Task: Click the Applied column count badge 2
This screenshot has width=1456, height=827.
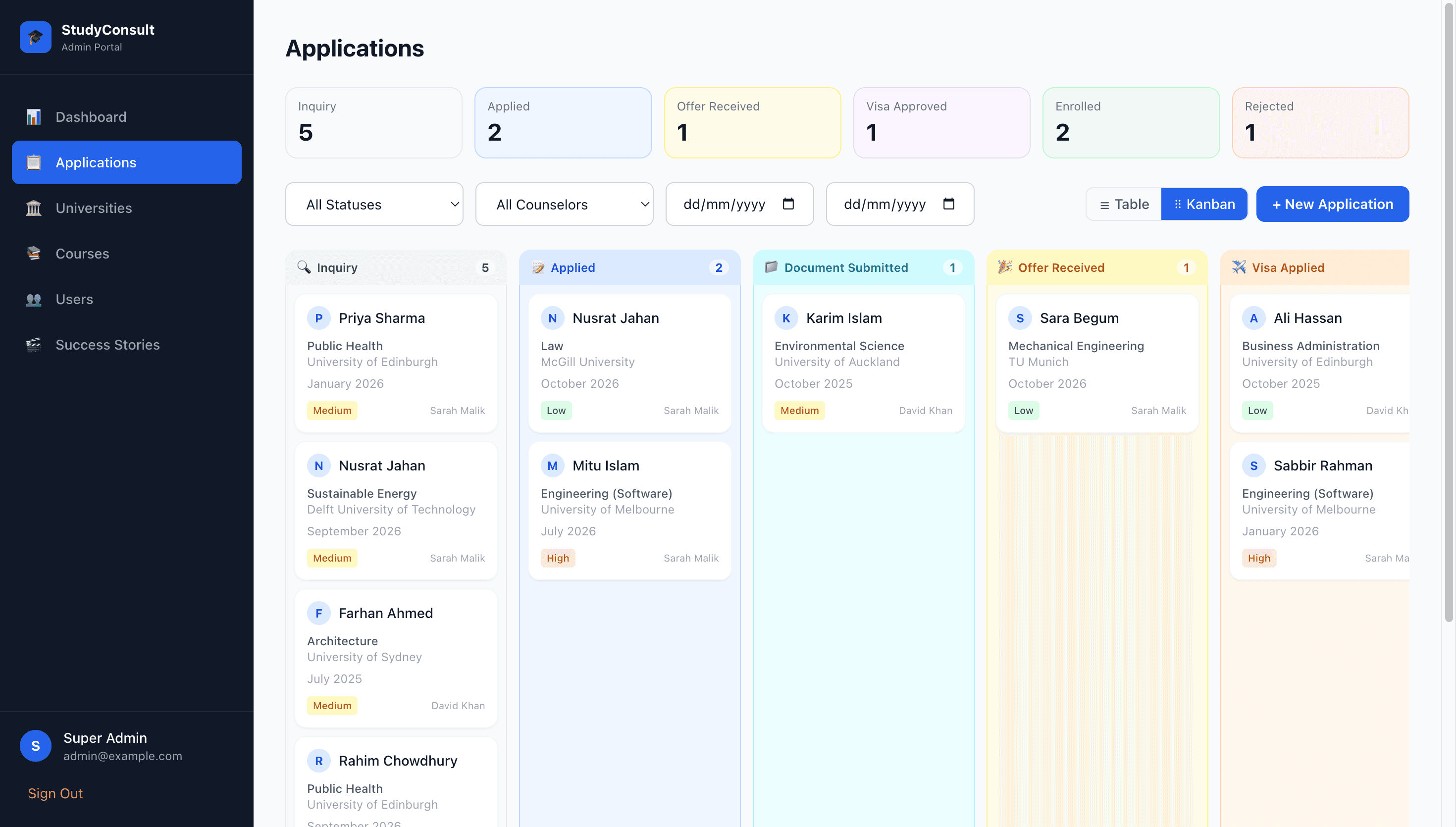Action: pyautogui.click(x=719, y=267)
